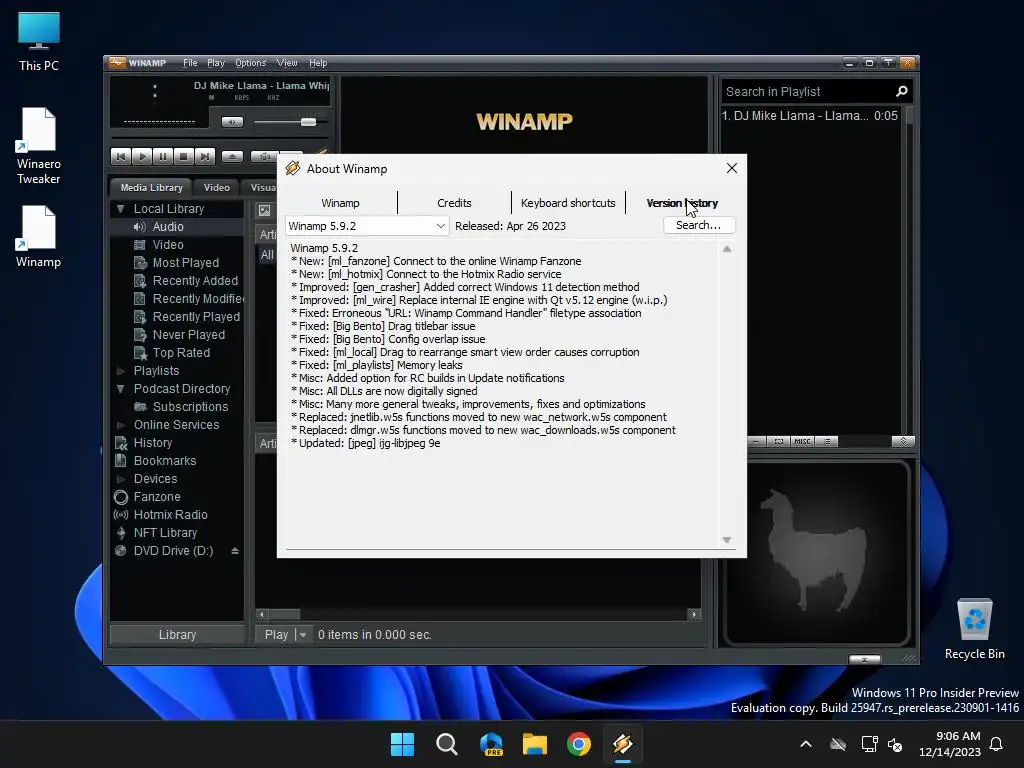Pause the current song
Screen dimensions: 1024x768
click(x=162, y=157)
